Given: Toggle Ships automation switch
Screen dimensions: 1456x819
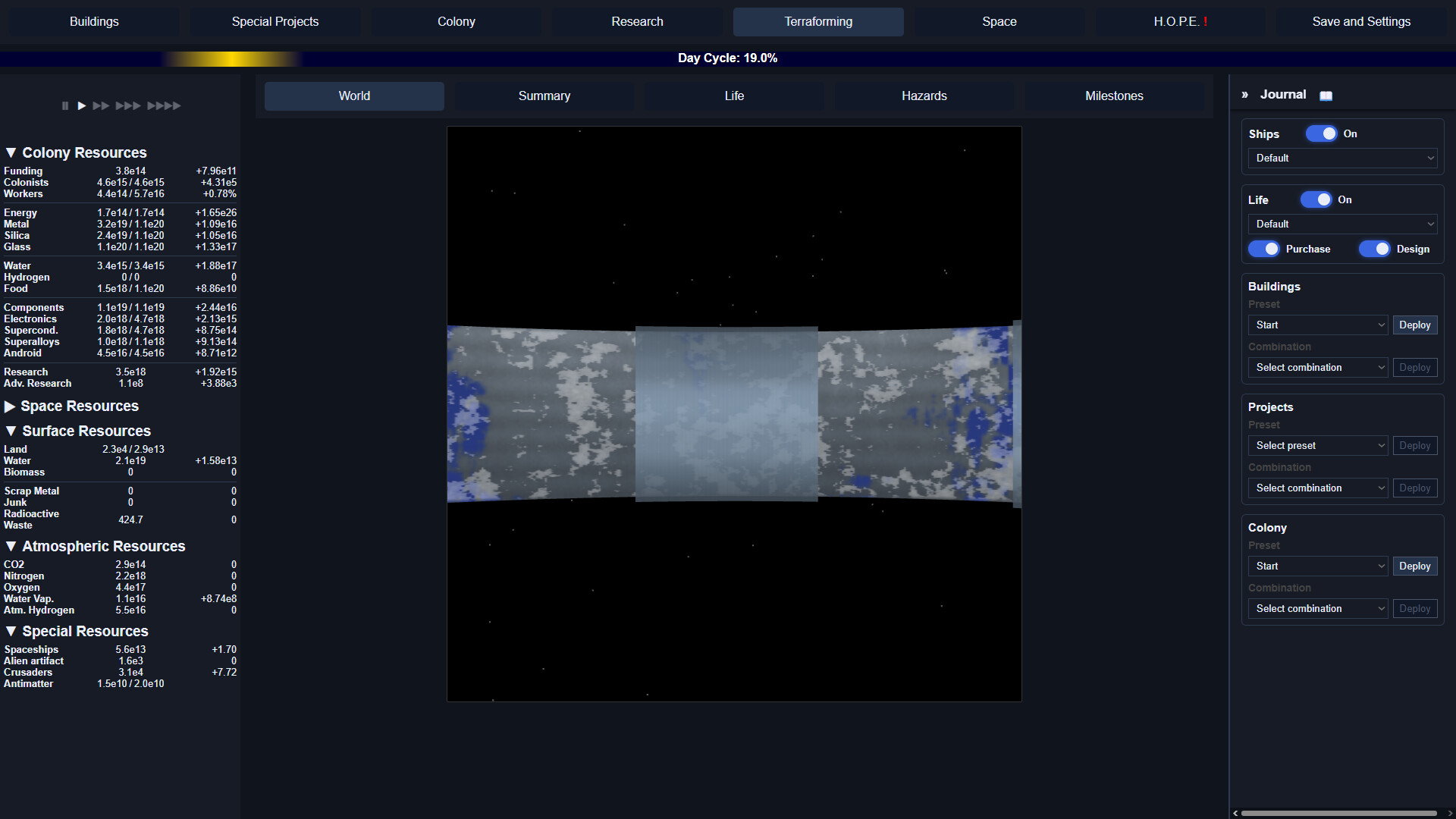Looking at the screenshot, I should (x=1322, y=133).
